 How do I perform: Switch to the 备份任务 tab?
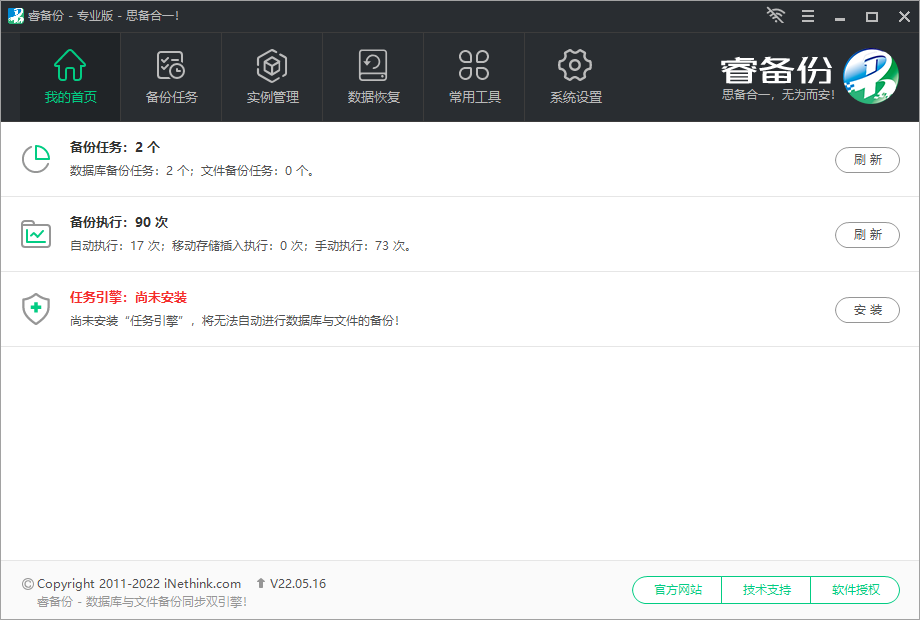171,77
